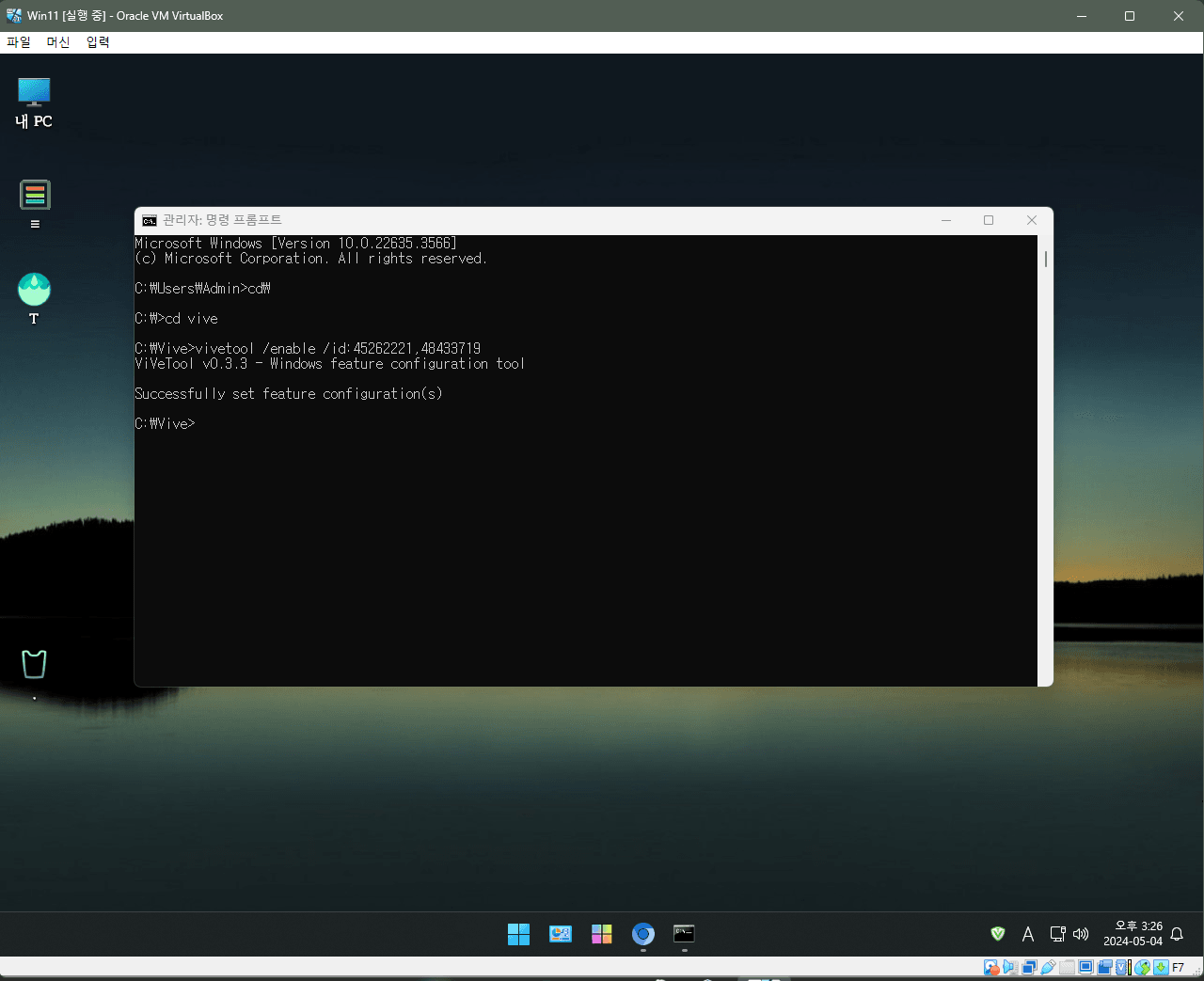Minimize the Command Prompt window
The width and height of the screenshot is (1204, 981).
(x=946, y=220)
